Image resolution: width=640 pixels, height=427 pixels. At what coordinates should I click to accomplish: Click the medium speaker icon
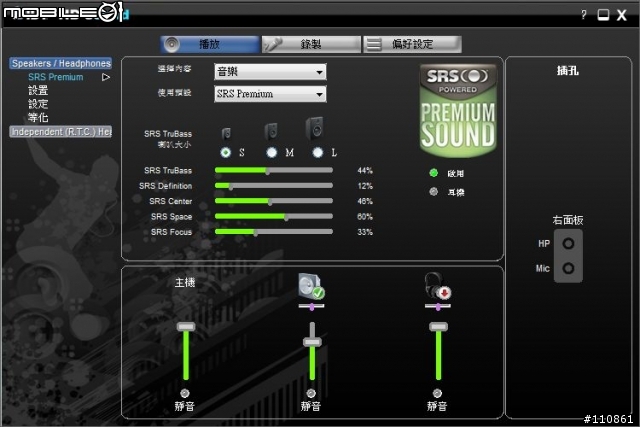coord(271,131)
